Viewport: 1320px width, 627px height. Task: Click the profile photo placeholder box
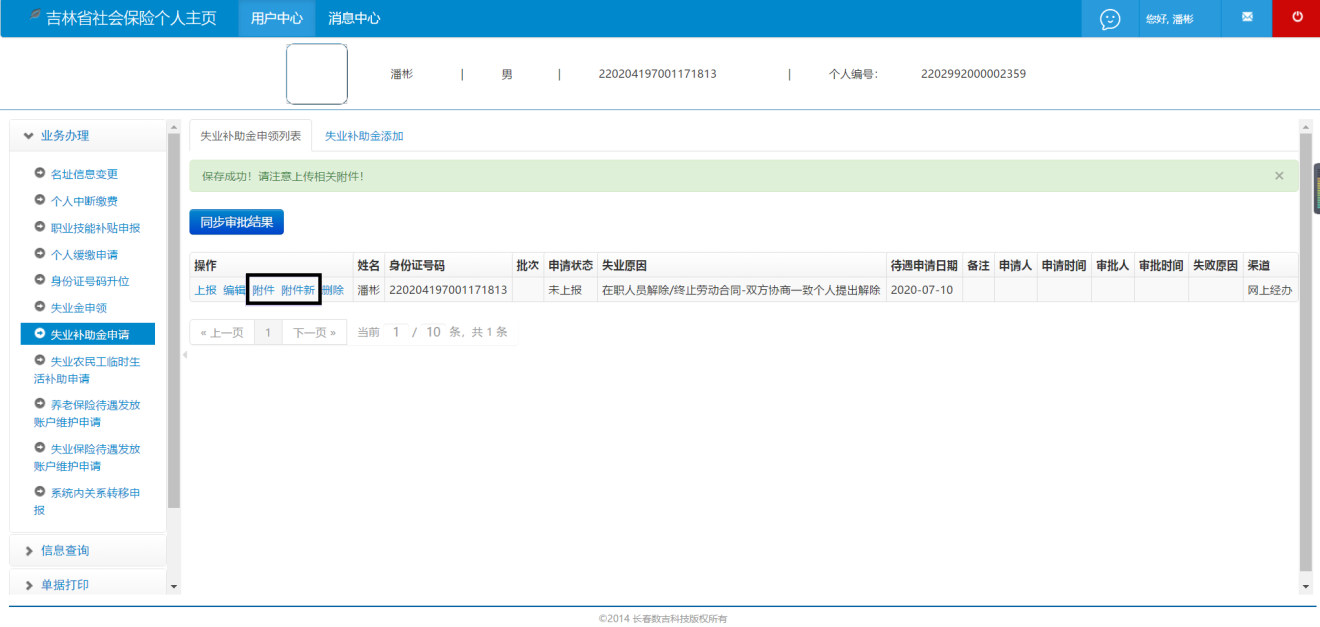pyautogui.click(x=317, y=74)
